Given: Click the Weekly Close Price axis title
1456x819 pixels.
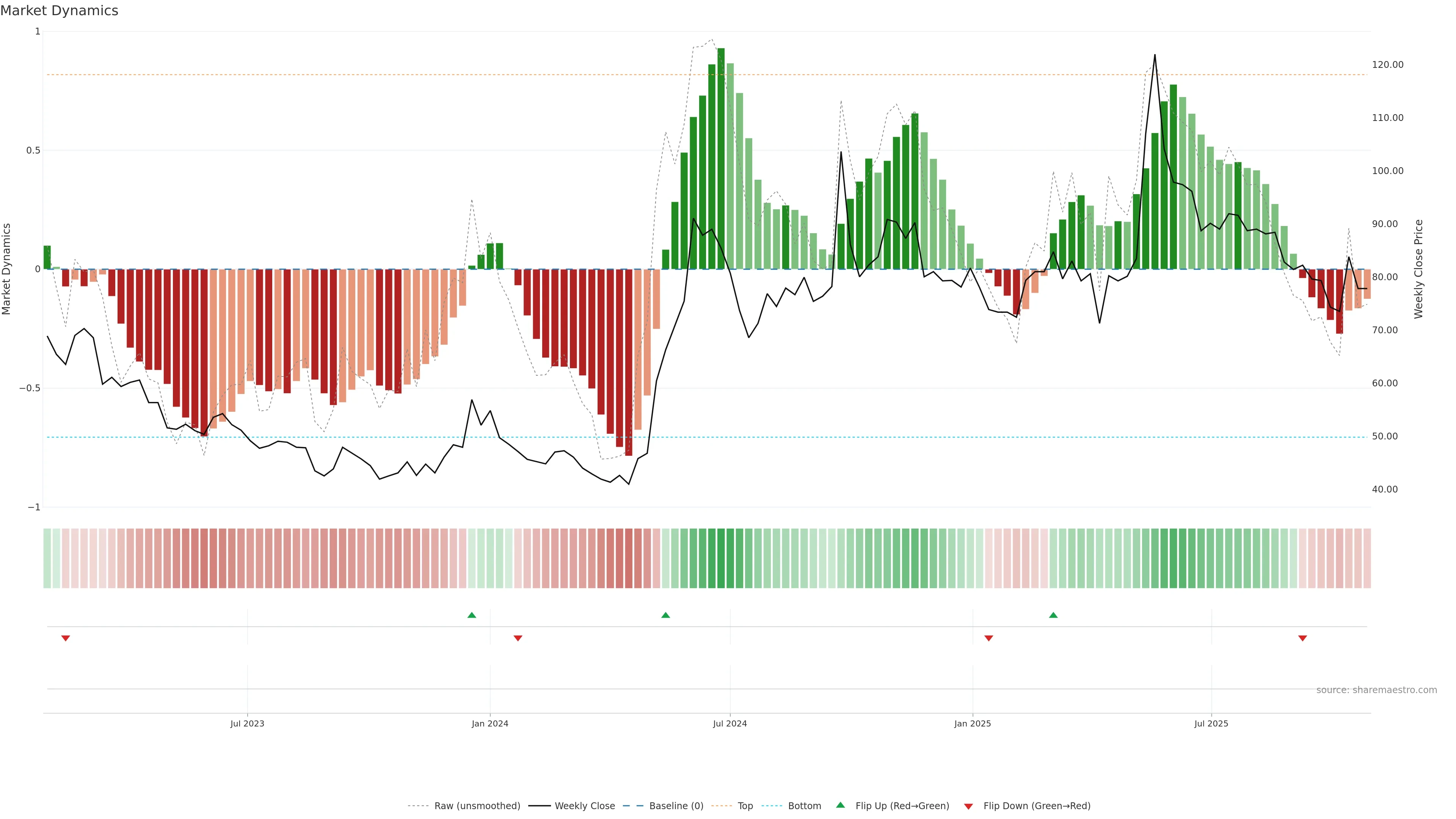Looking at the screenshot, I should pyautogui.click(x=1419, y=269).
